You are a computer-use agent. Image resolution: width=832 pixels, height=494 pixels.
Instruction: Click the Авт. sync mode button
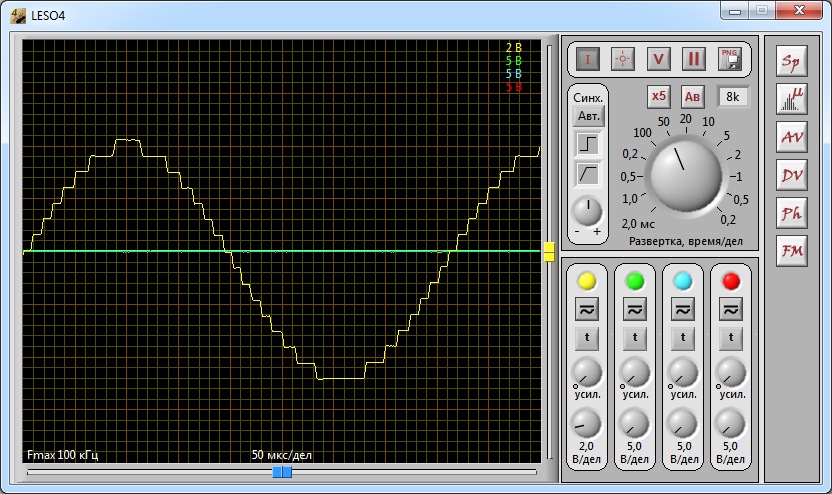click(588, 116)
